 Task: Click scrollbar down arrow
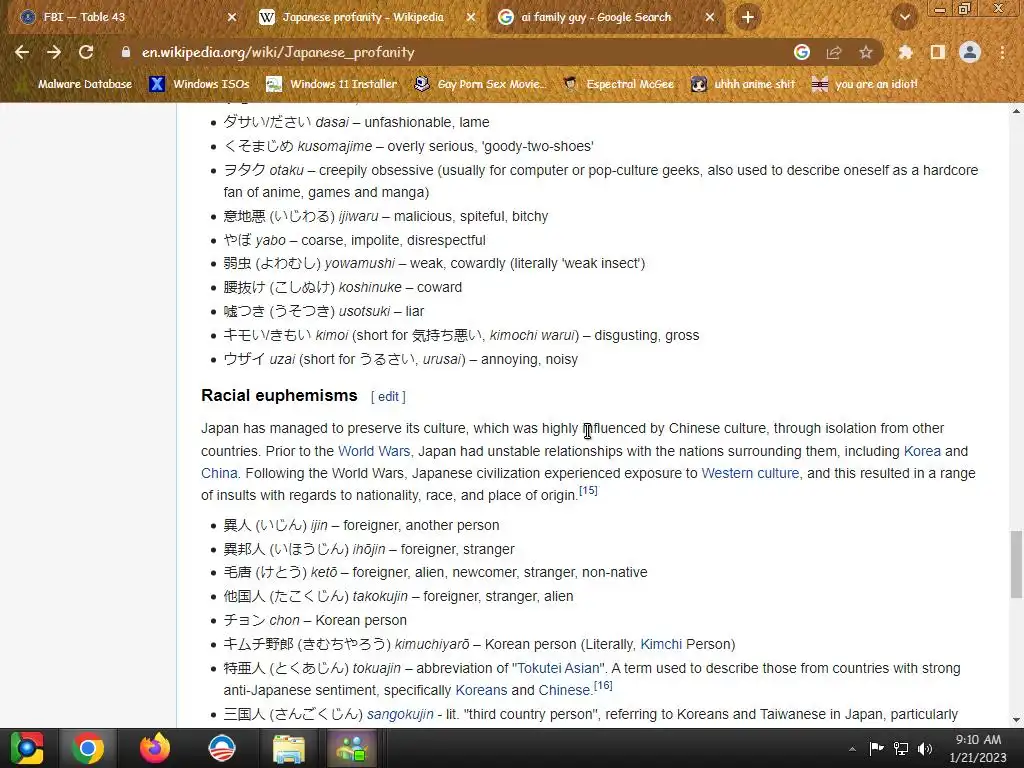[x=1016, y=720]
